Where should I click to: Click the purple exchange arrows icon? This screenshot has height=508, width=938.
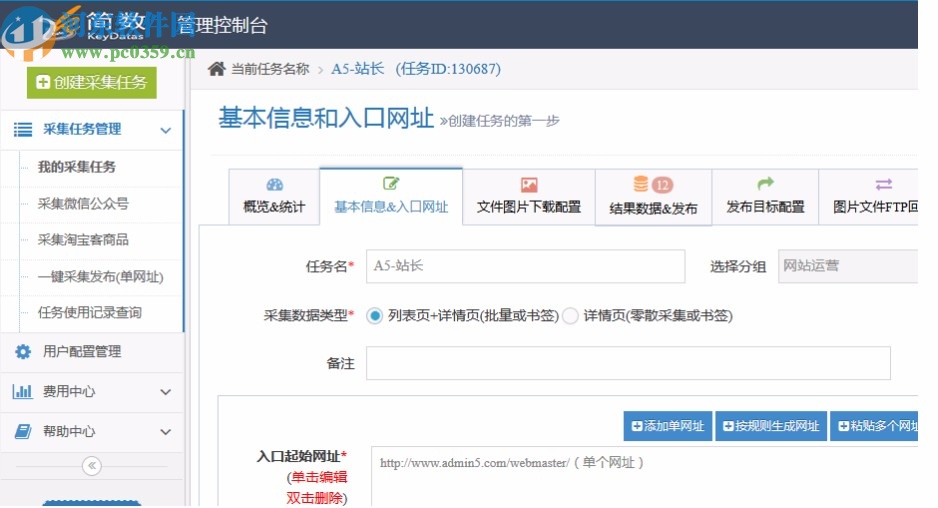point(884,184)
